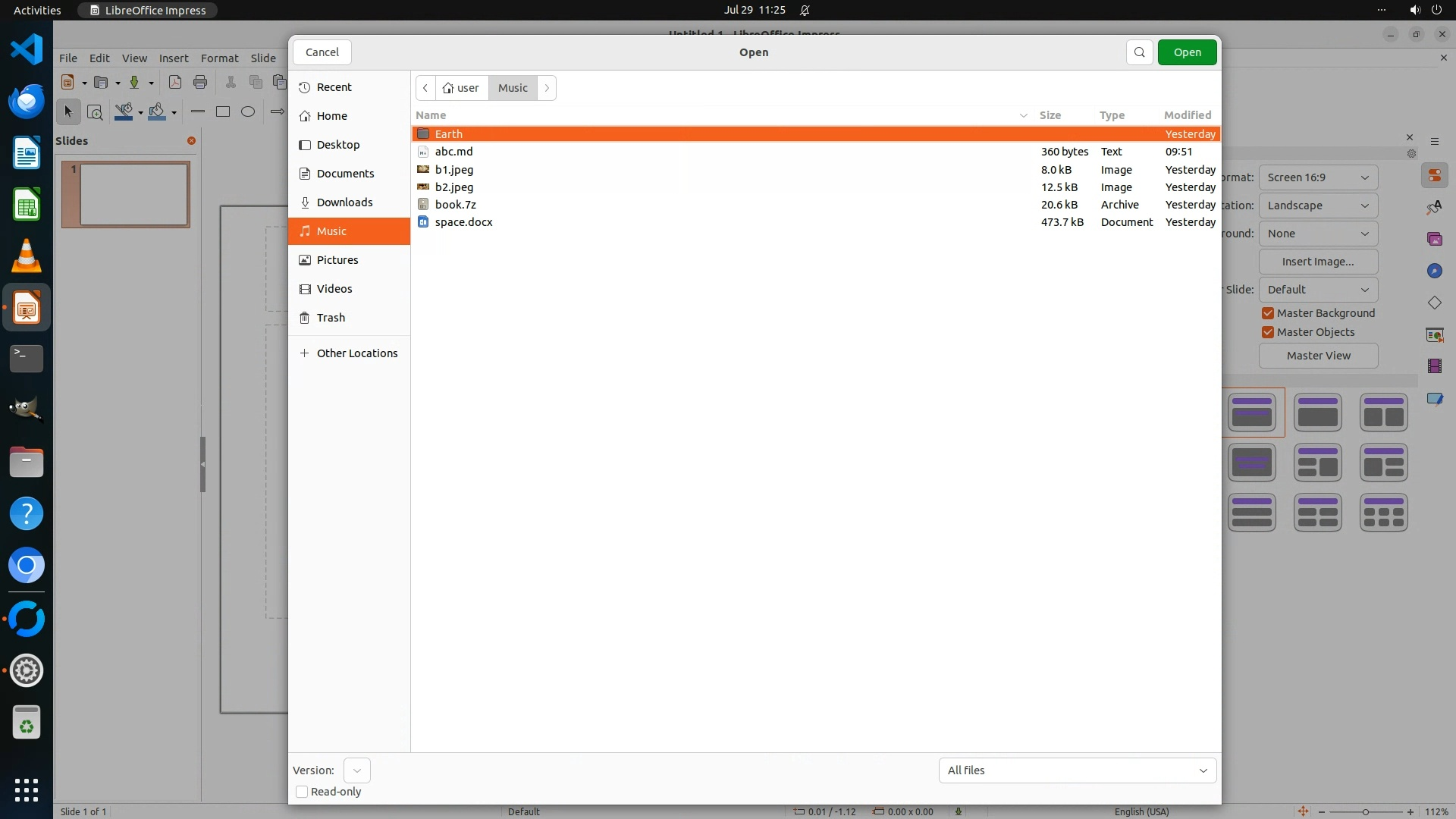The width and height of the screenshot is (1456, 819).
Task: Uncheck Master Objects option
Action: pos(1267,332)
